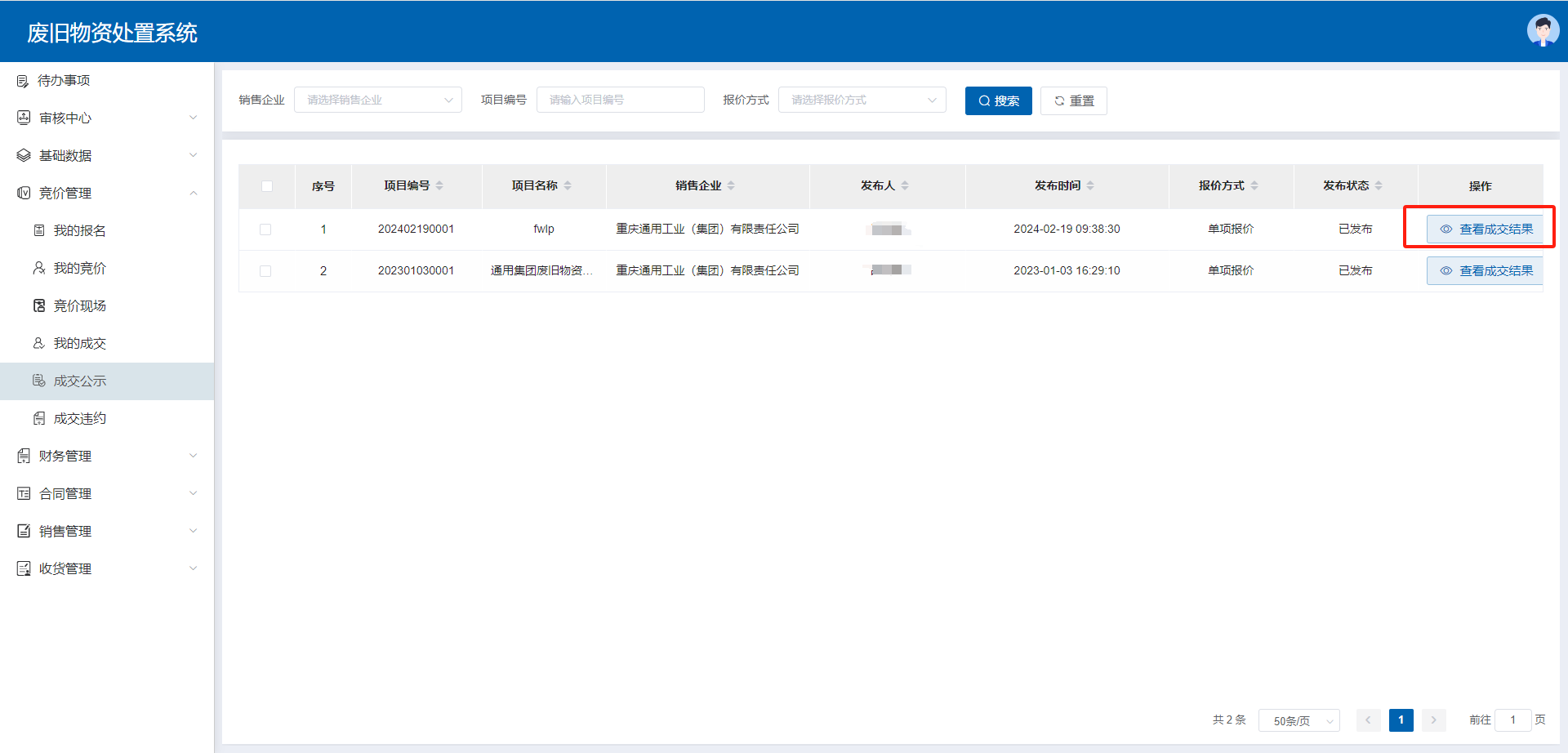Open 我的竞价 in the sidebar

point(80,268)
